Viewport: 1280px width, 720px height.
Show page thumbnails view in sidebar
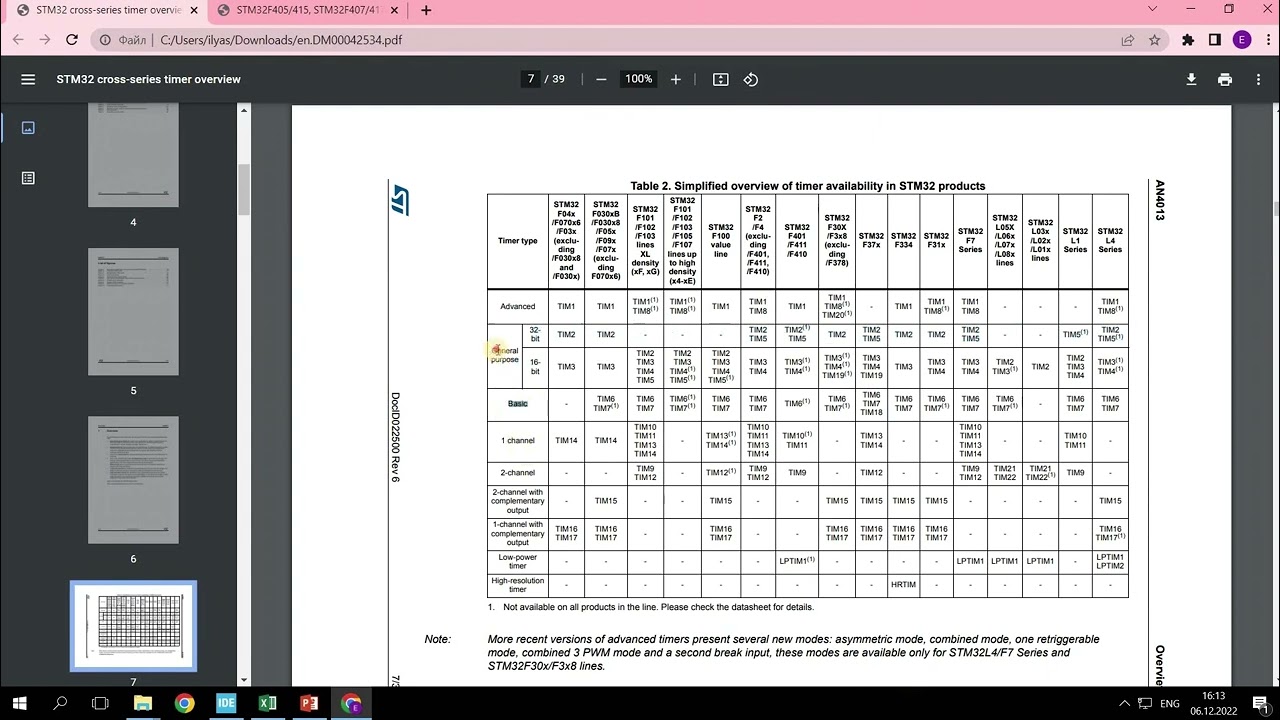click(28, 128)
